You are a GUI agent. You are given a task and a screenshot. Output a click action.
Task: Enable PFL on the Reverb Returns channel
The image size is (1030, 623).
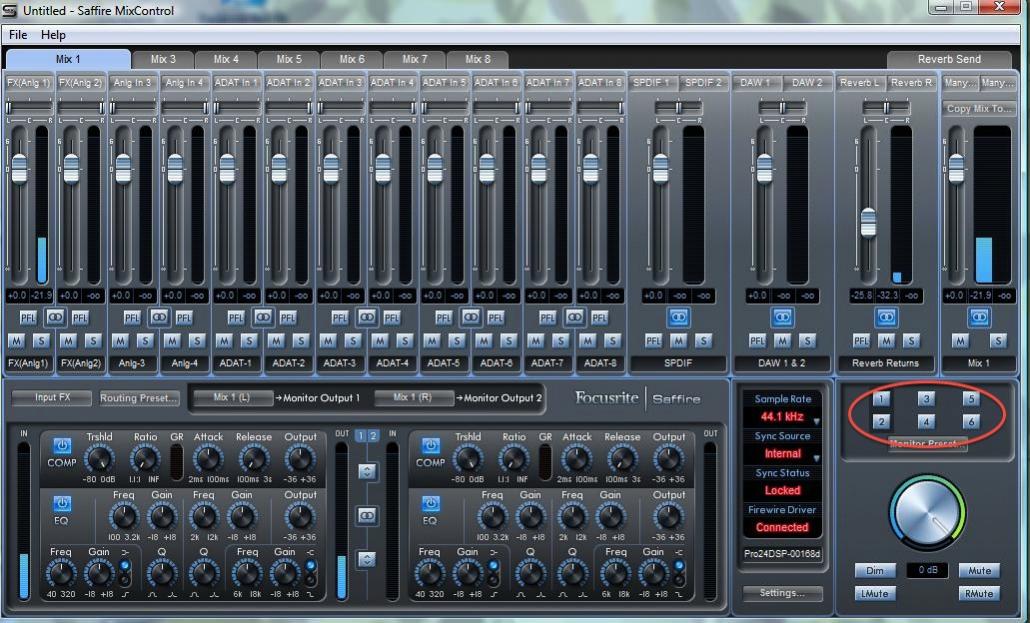click(861, 341)
